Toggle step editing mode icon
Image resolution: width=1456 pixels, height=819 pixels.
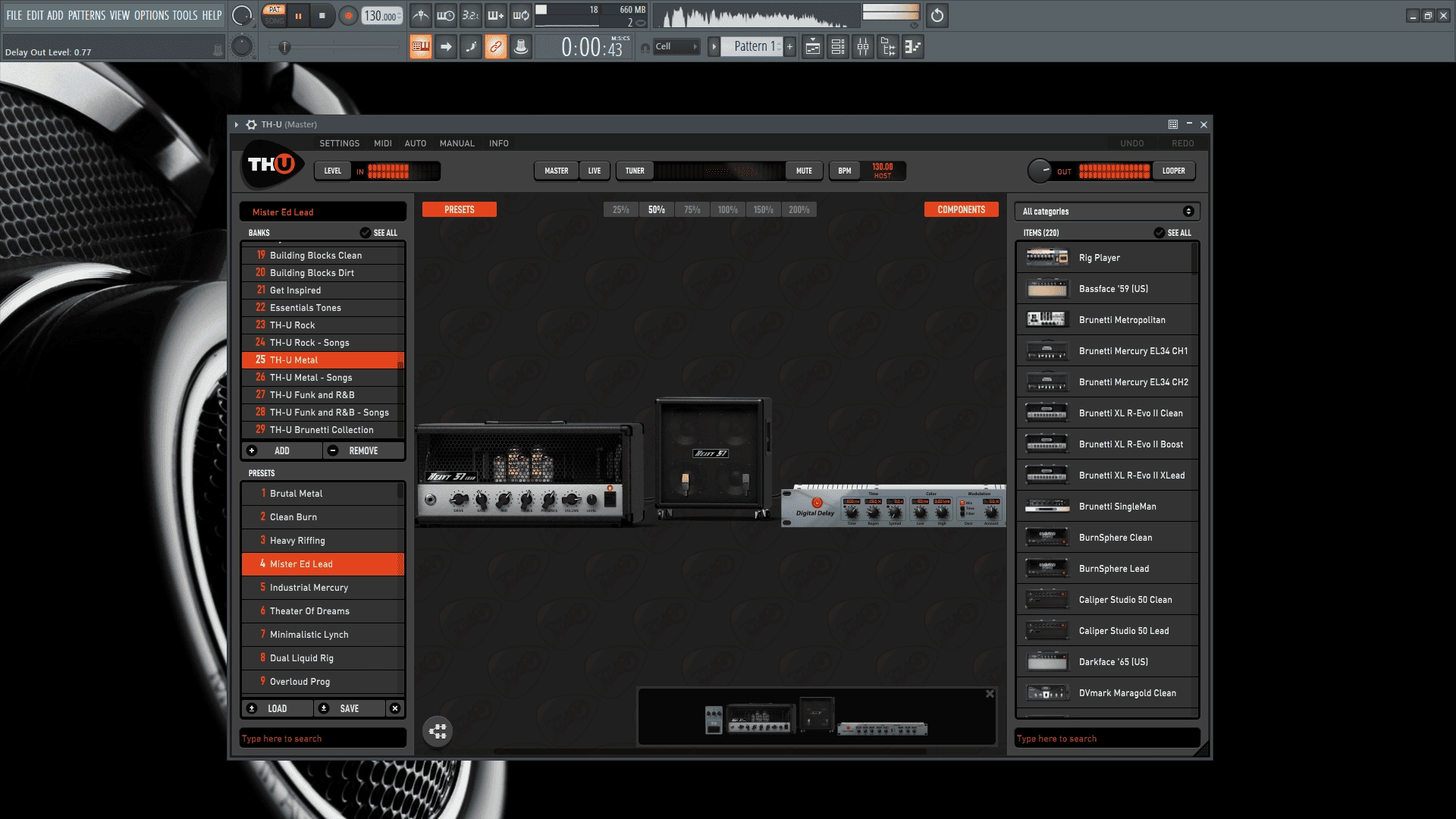(x=471, y=47)
